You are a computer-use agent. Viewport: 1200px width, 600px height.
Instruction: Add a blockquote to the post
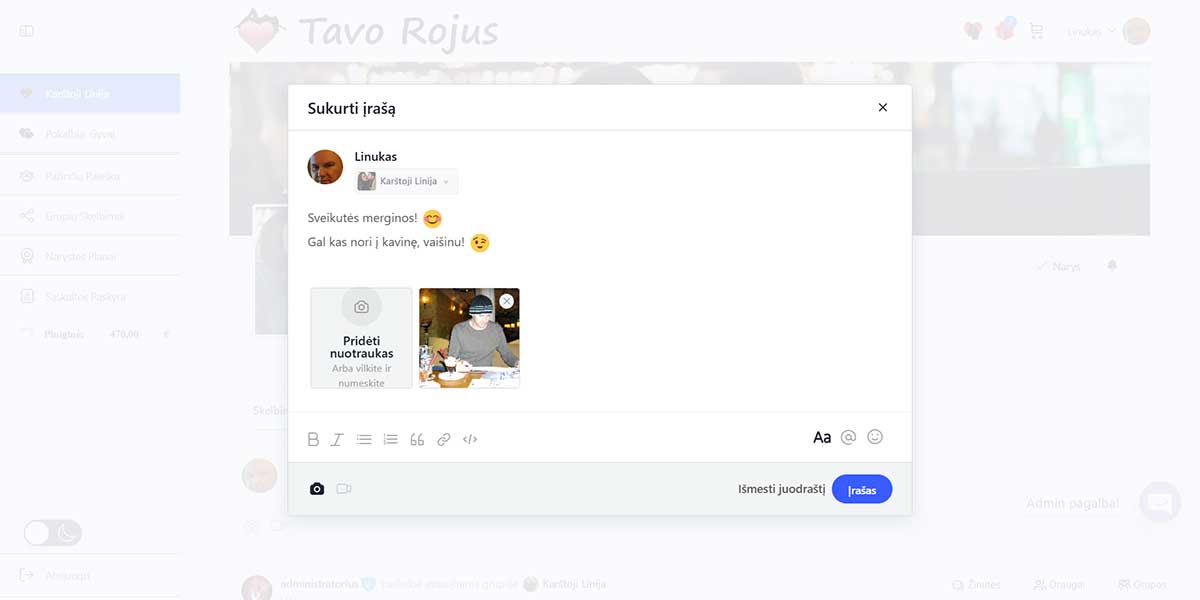click(417, 439)
